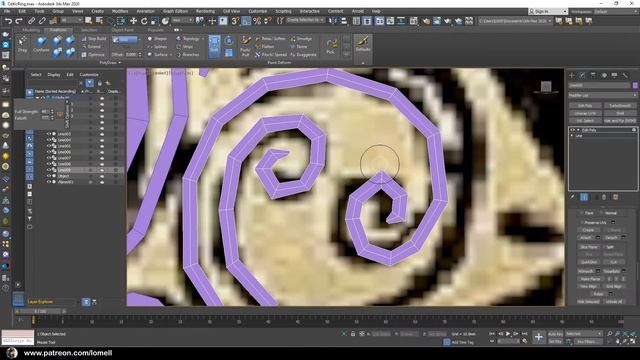Image resolution: width=640 pixels, height=360 pixels.
Task: Click the Play Animation button
Action: (x=508, y=334)
